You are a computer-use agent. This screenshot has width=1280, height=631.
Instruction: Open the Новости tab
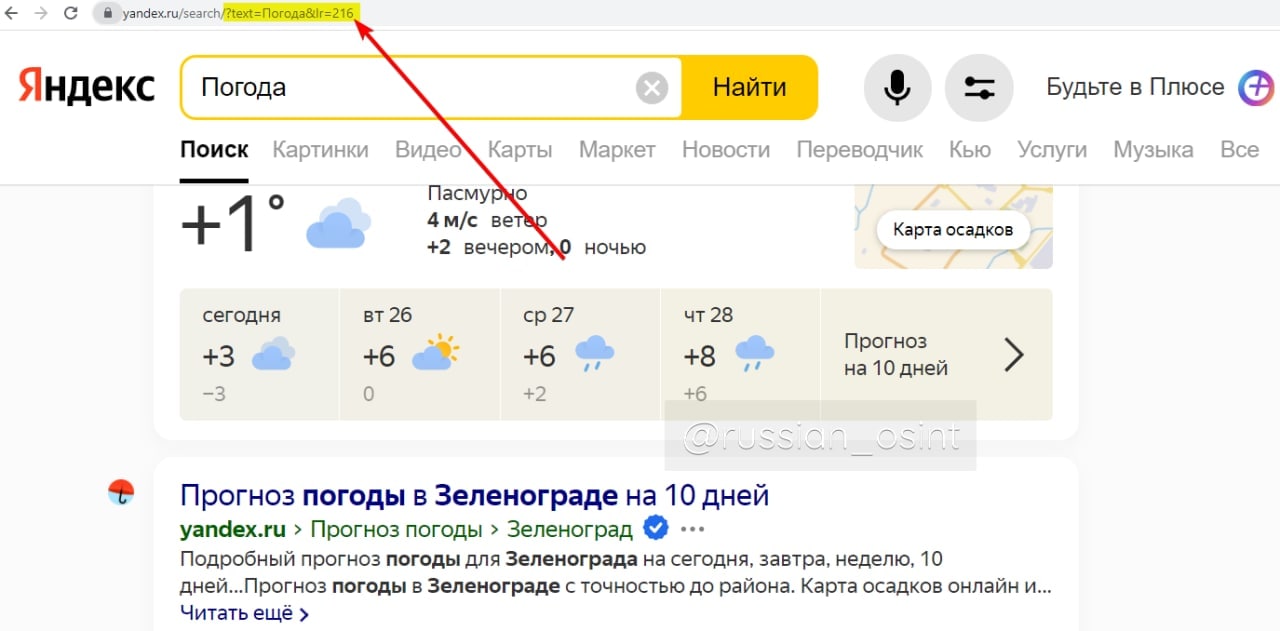(726, 150)
